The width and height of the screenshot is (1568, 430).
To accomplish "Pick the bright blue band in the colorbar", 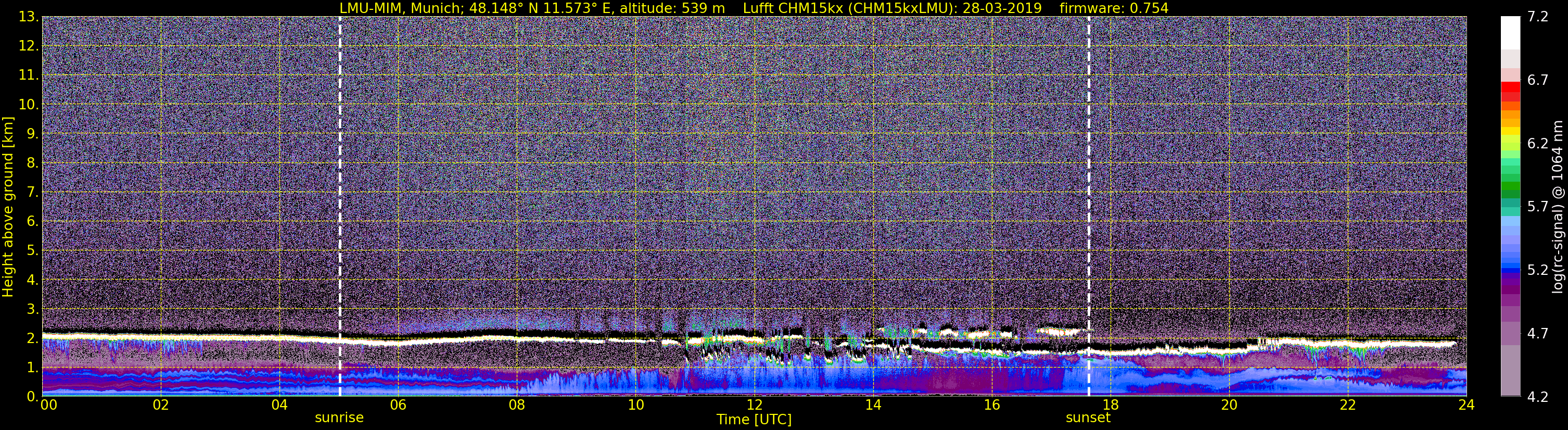I will pyautogui.click(x=1510, y=266).
